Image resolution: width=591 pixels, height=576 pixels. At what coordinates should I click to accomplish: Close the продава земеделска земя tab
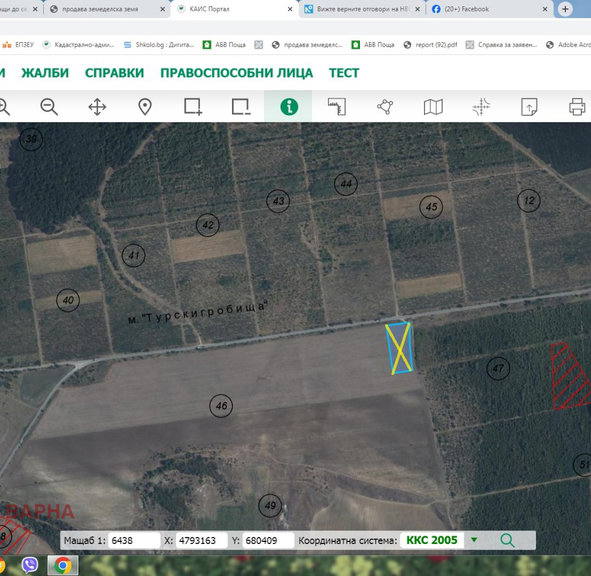point(162,9)
